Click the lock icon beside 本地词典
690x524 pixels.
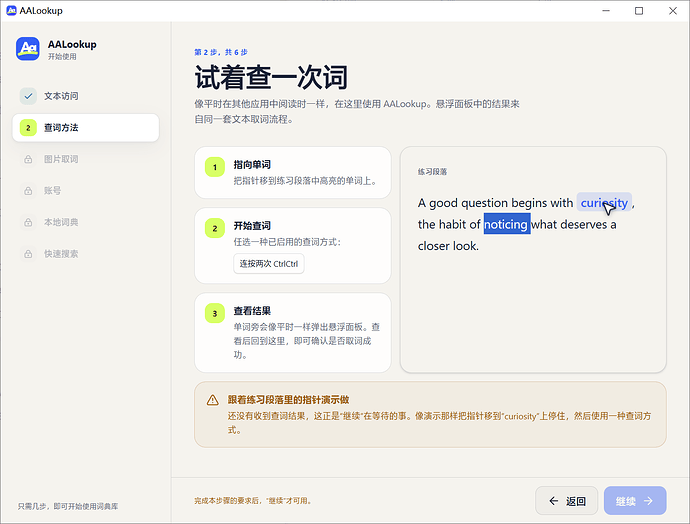click(x=28, y=222)
